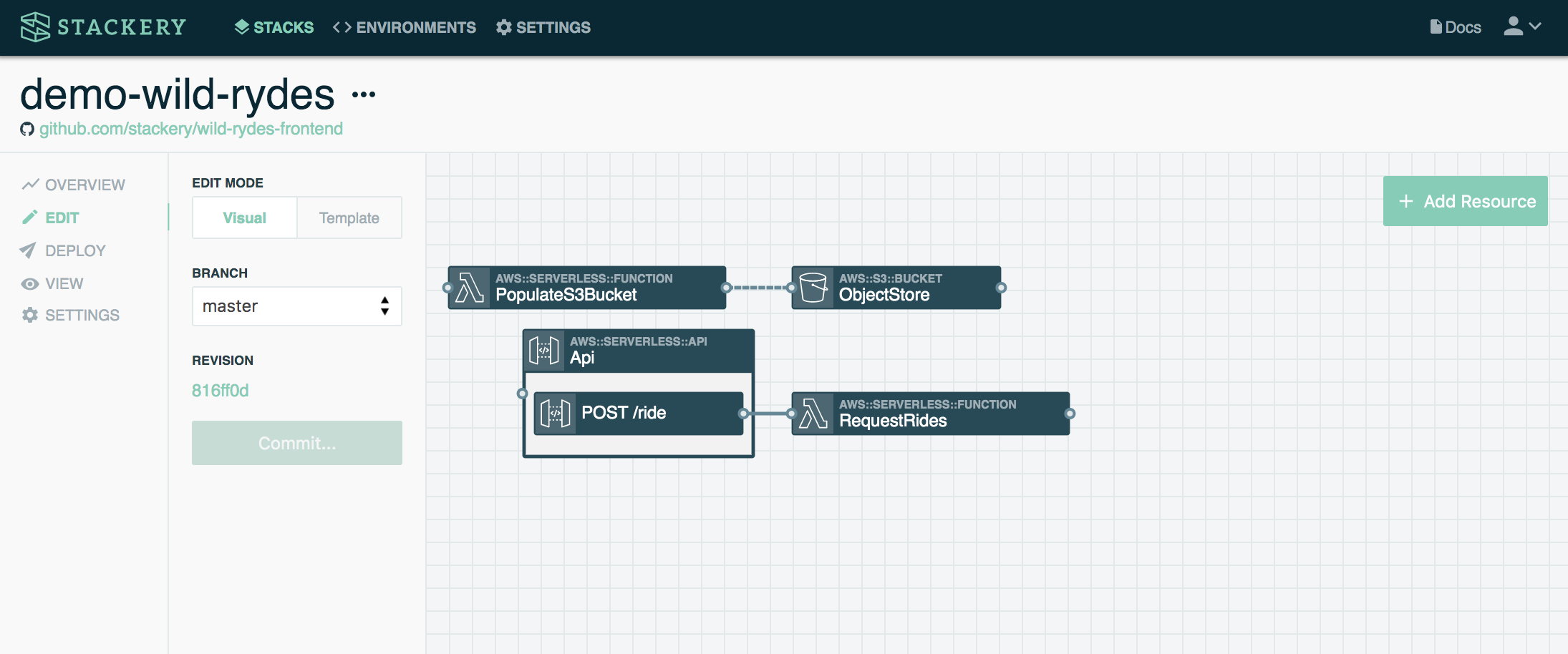The height and width of the screenshot is (654, 1568).
Task: Click the sidebar Settings gear icon
Action: 30,315
